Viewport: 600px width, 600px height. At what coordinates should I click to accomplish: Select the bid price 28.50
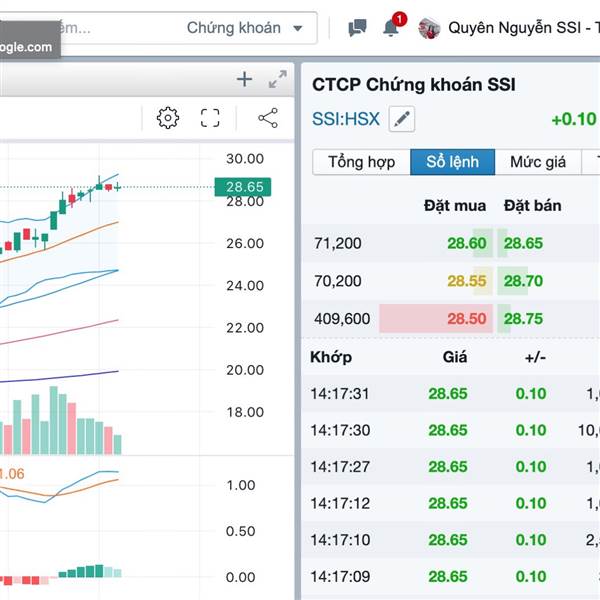(x=467, y=318)
